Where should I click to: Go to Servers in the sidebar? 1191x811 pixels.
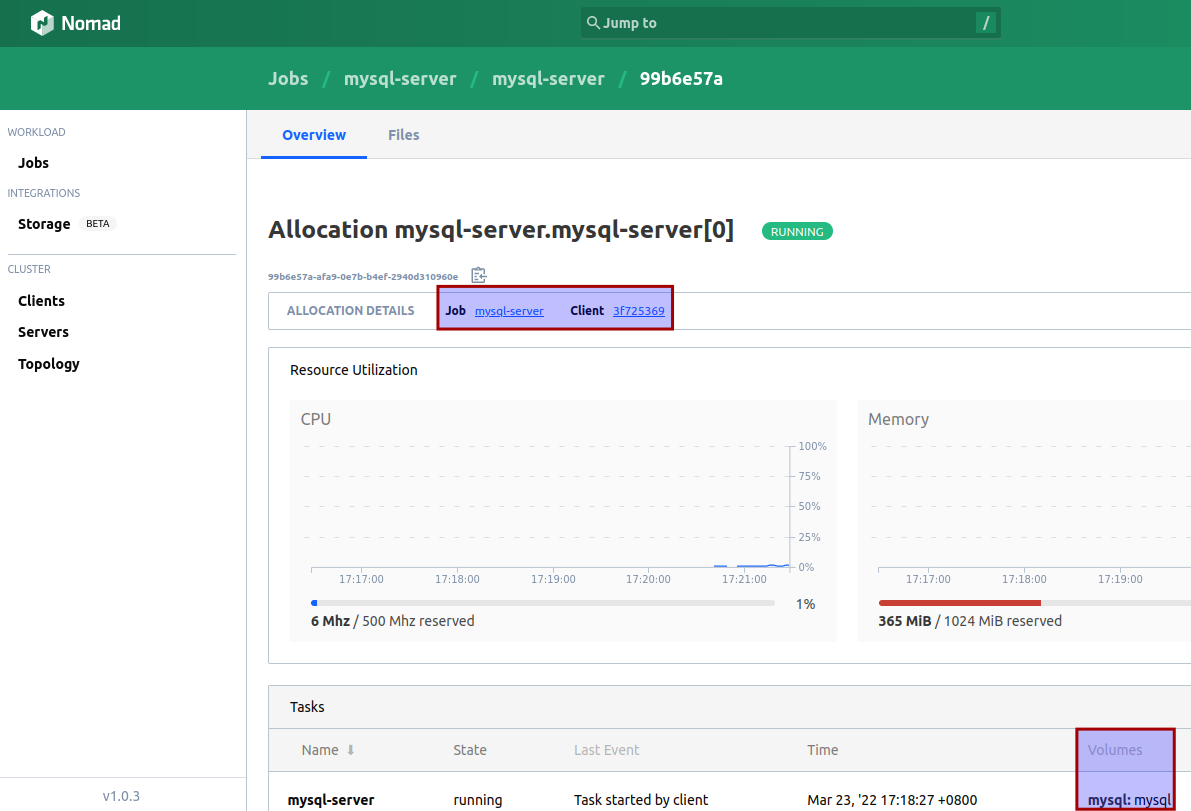[x=43, y=333]
